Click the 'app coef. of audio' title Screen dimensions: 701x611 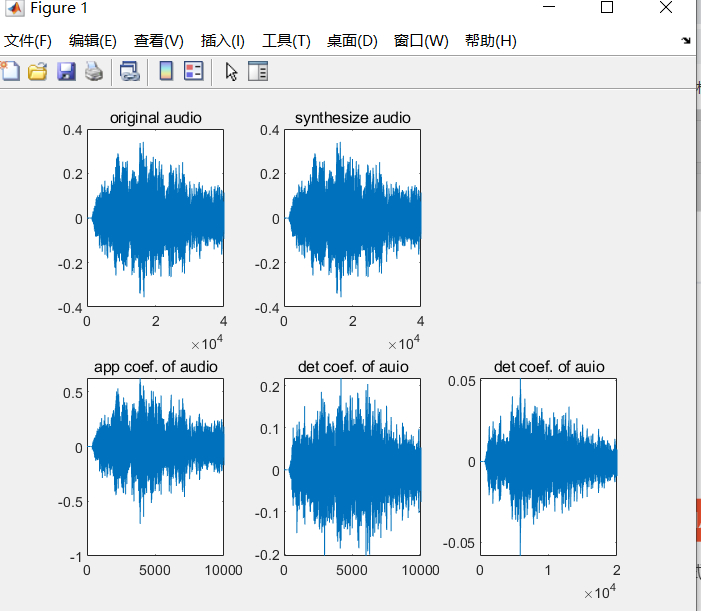(x=156, y=367)
